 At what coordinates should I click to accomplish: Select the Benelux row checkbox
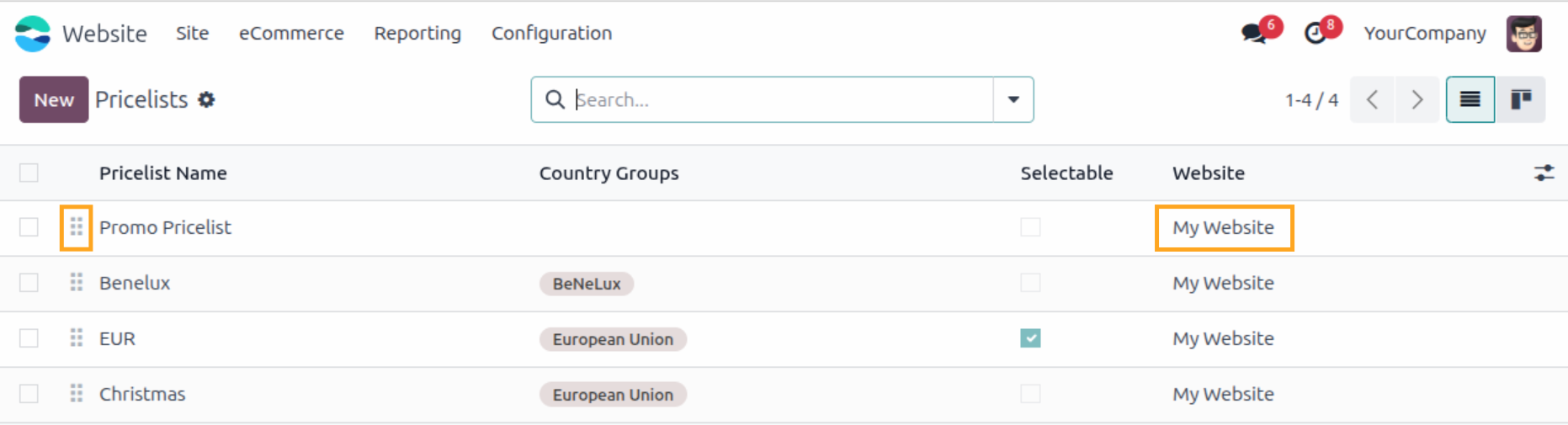click(29, 283)
